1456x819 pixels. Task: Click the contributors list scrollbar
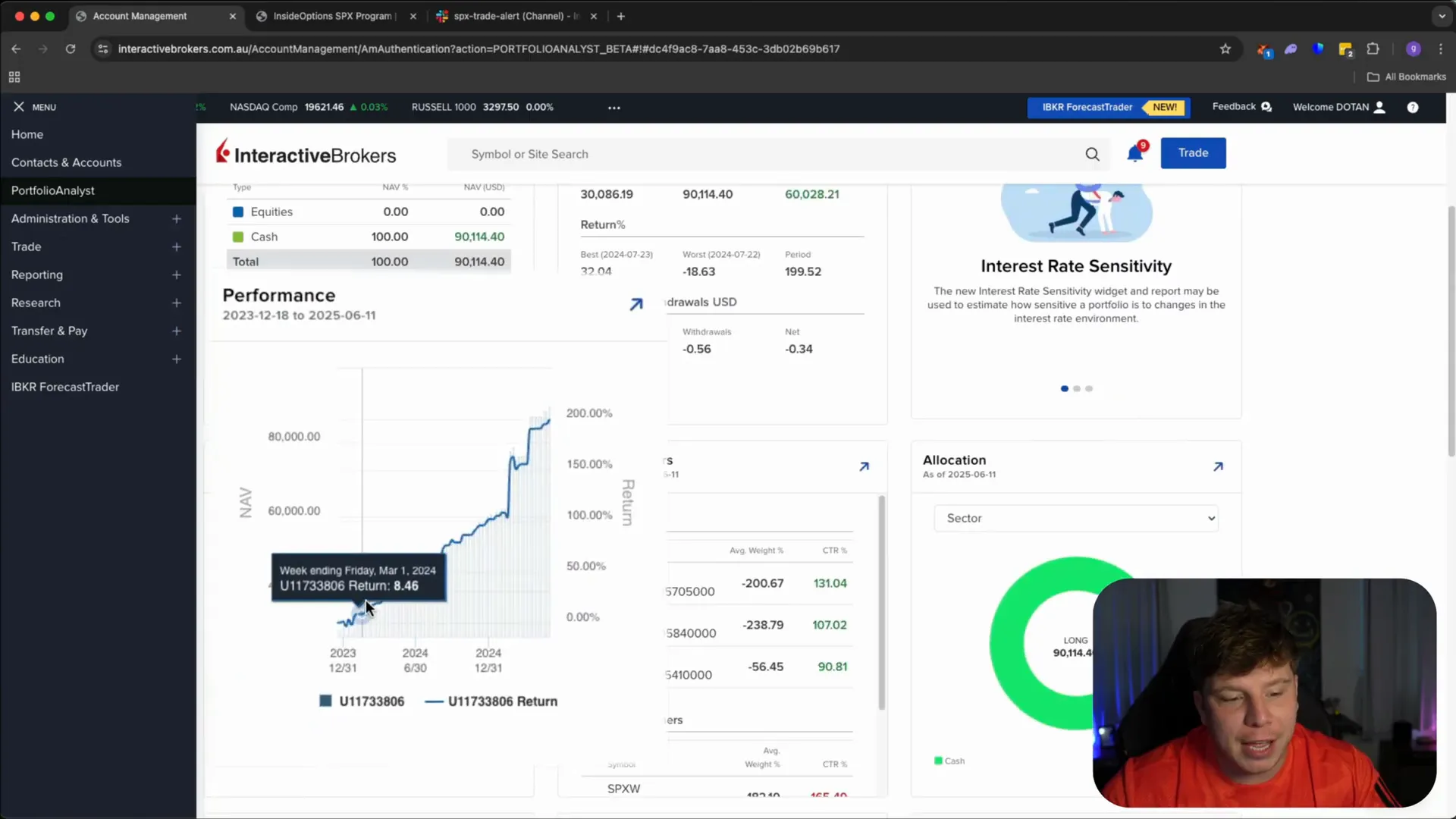point(881,603)
